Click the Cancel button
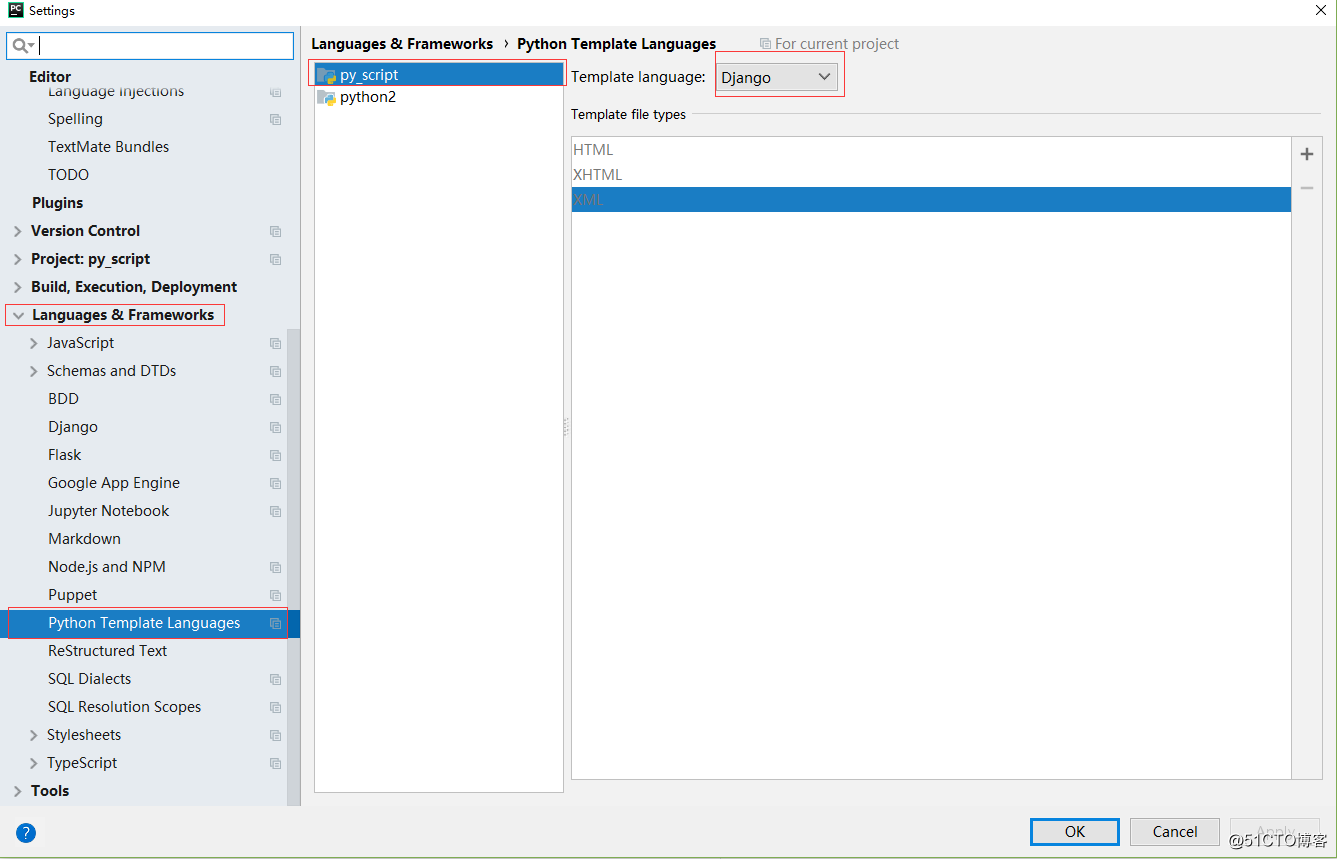Image resolution: width=1337 pixels, height=859 pixels. (1175, 831)
